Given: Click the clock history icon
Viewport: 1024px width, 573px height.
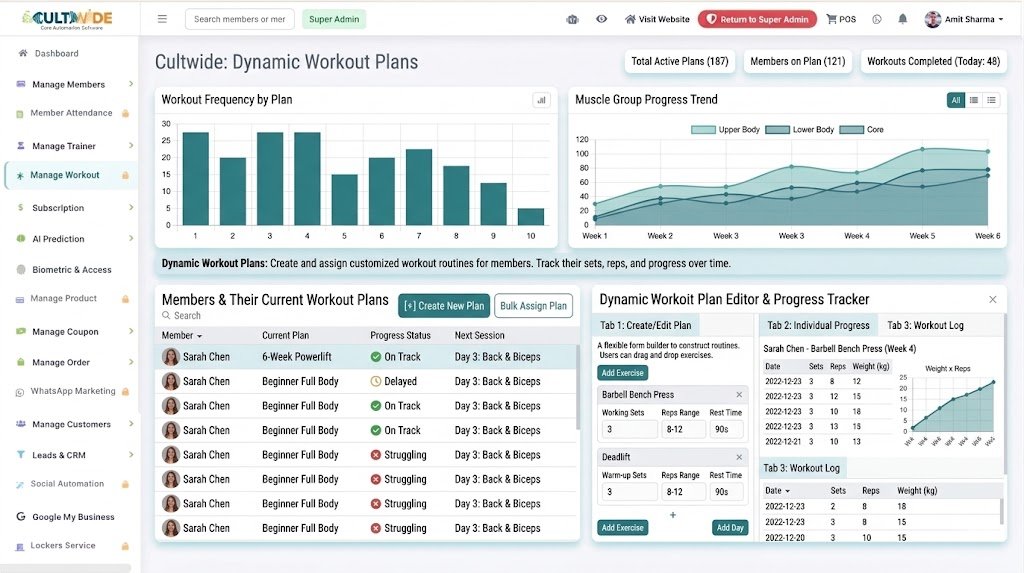Looking at the screenshot, I should point(877,20).
